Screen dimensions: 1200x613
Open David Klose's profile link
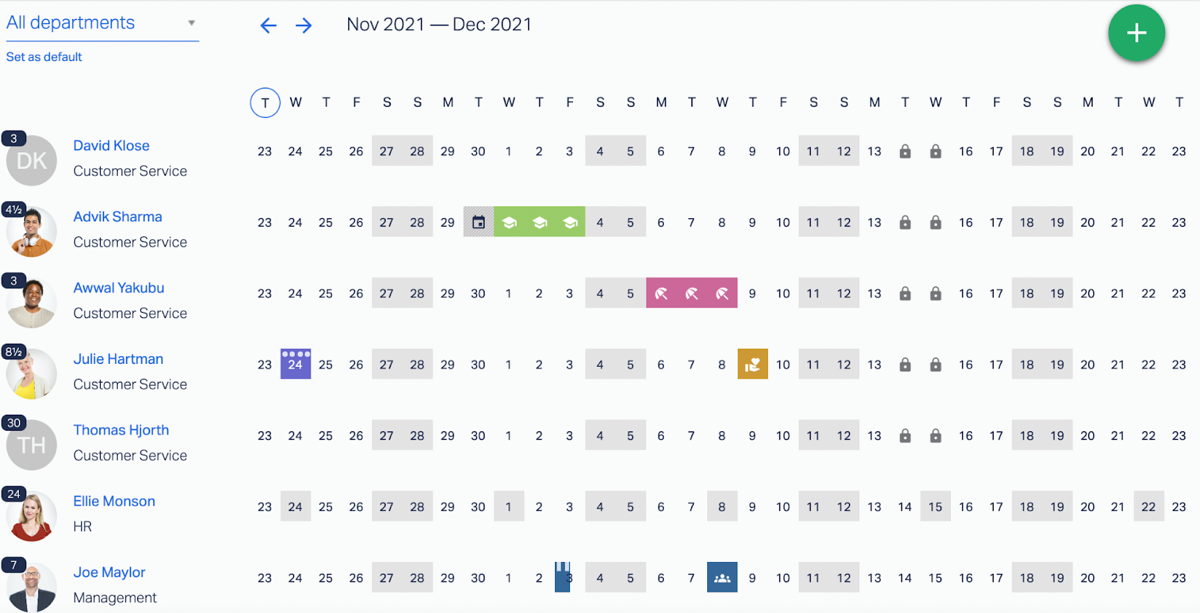[x=111, y=146]
